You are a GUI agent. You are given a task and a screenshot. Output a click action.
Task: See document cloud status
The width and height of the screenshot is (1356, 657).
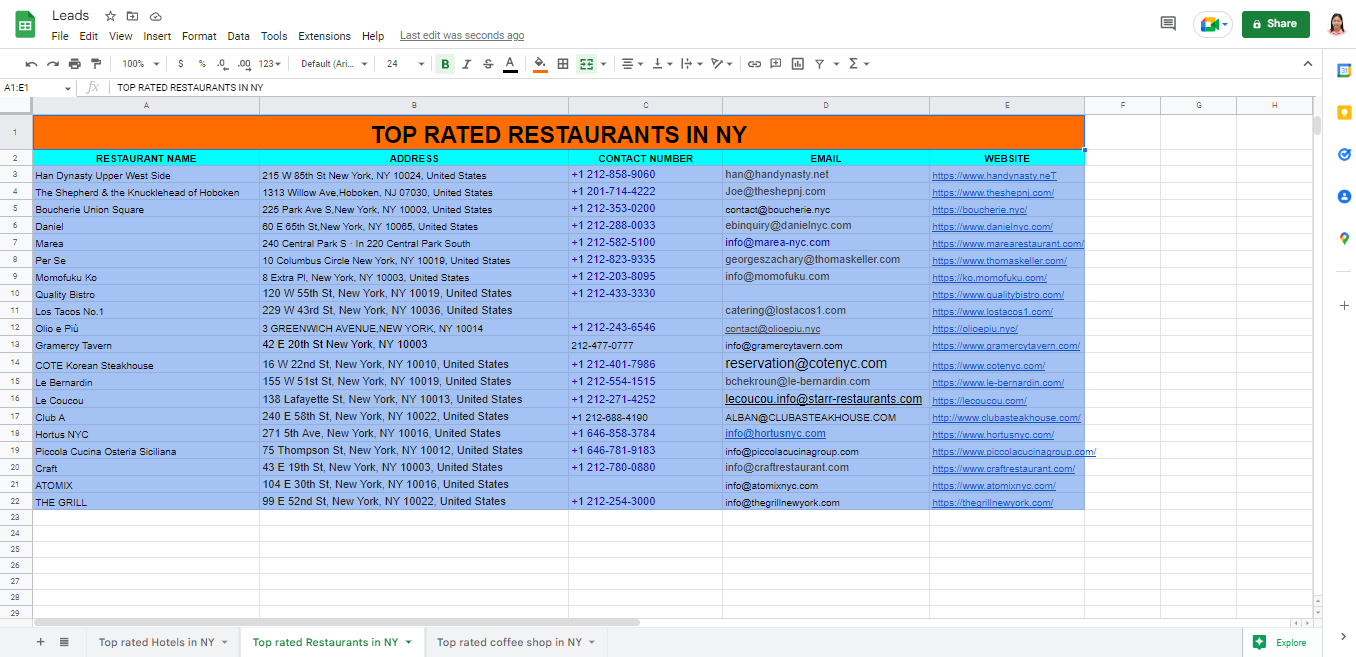(156, 16)
